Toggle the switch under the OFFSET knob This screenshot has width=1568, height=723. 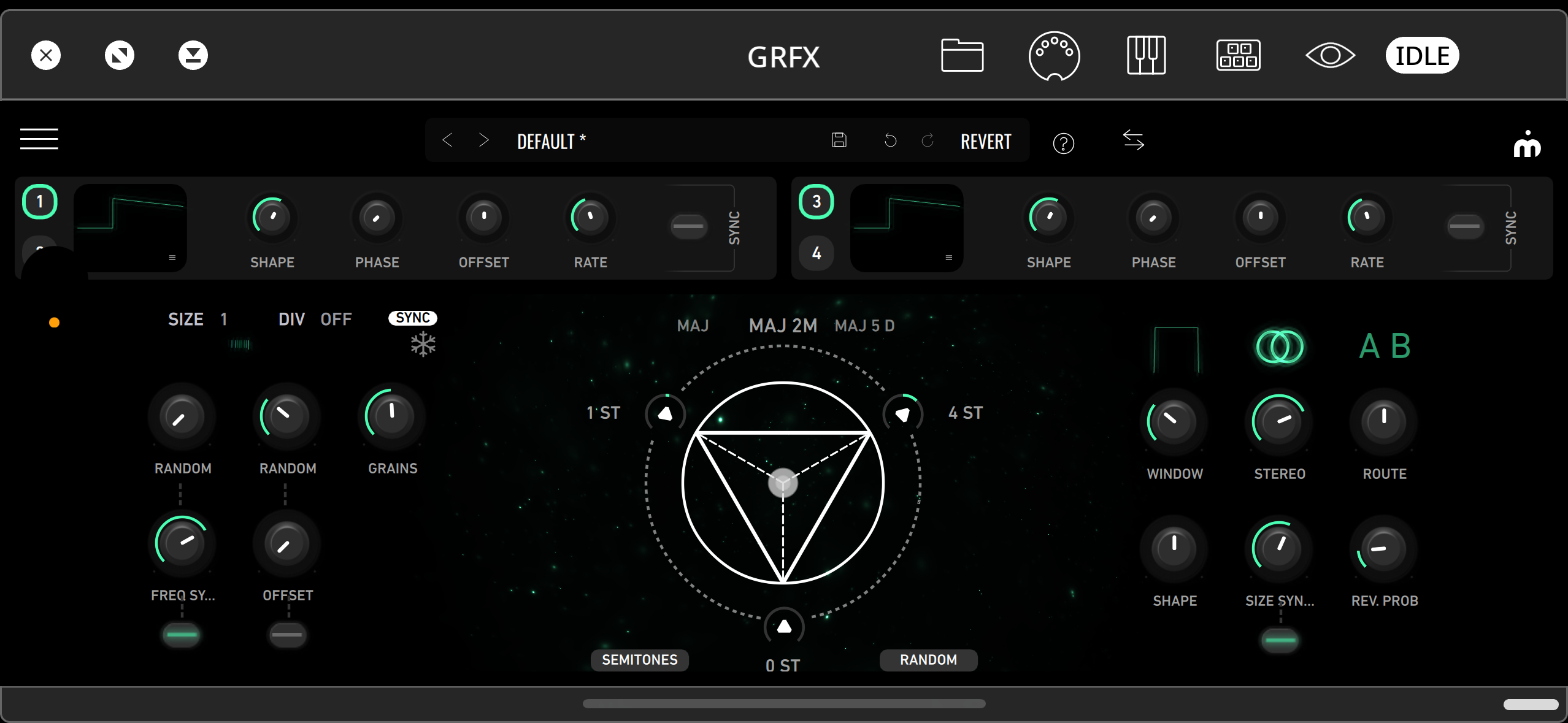(287, 635)
